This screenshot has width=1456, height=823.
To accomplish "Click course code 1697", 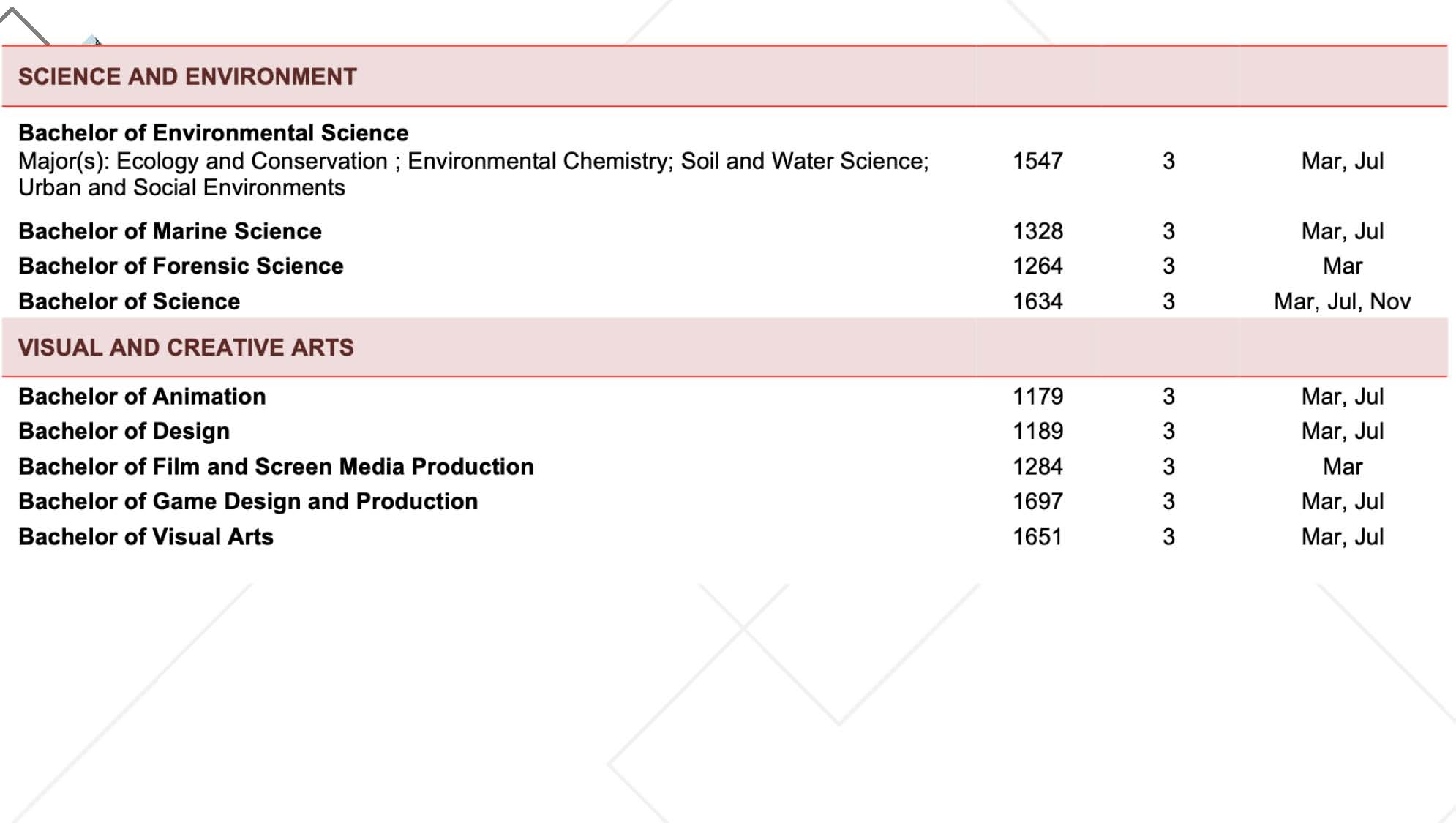I will point(1037,502).
